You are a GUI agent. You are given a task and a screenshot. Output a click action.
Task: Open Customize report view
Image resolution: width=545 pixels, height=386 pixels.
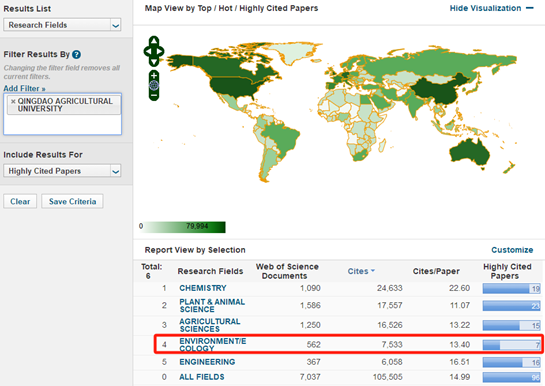pyautogui.click(x=512, y=250)
